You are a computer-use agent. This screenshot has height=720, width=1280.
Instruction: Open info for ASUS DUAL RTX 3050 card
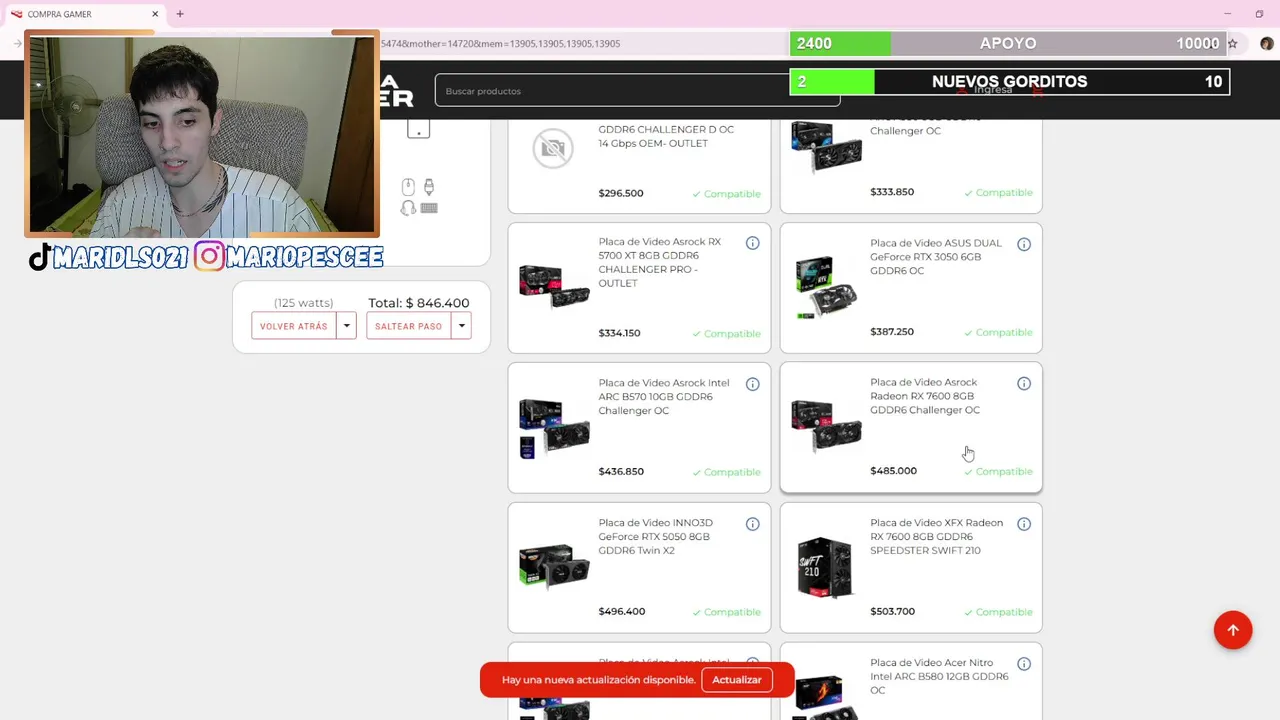(1024, 244)
